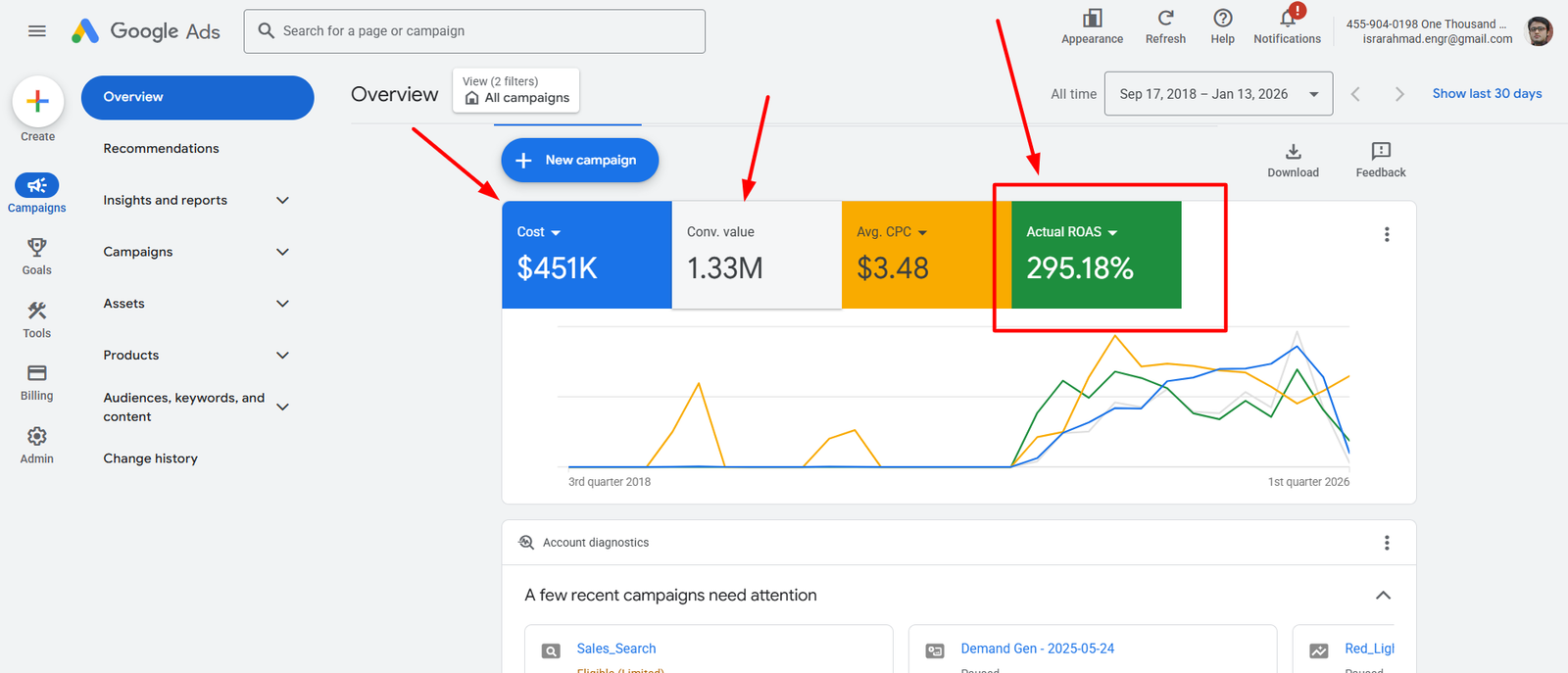Click the Refresh icon

point(1165,19)
